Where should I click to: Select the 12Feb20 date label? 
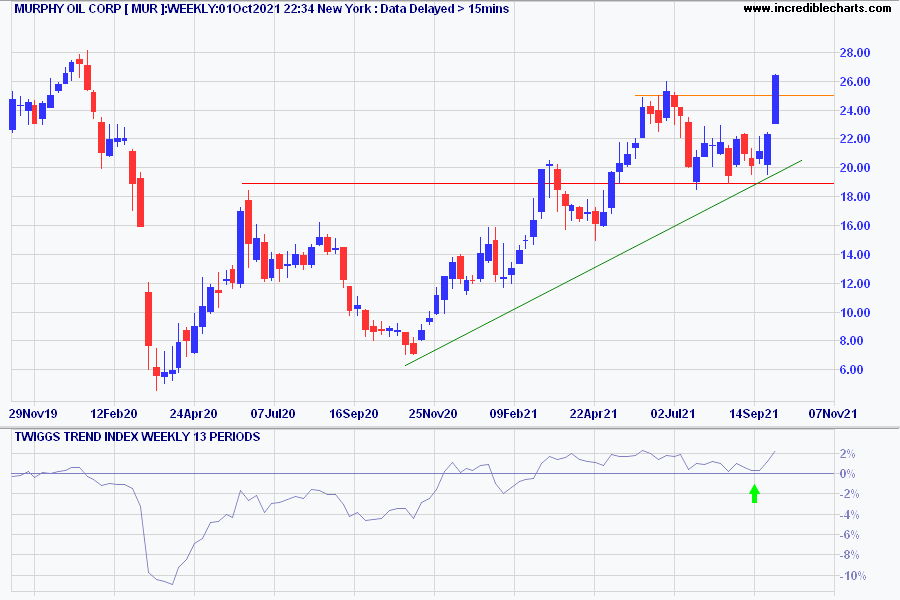pyautogui.click(x=114, y=413)
